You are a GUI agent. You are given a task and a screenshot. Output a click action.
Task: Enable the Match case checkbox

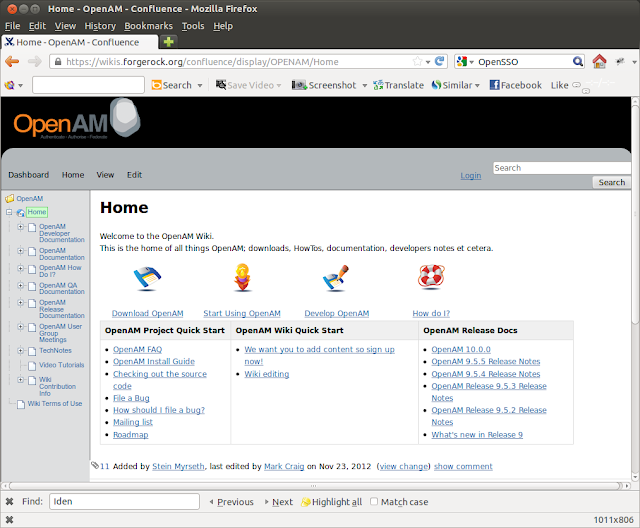[374, 501]
